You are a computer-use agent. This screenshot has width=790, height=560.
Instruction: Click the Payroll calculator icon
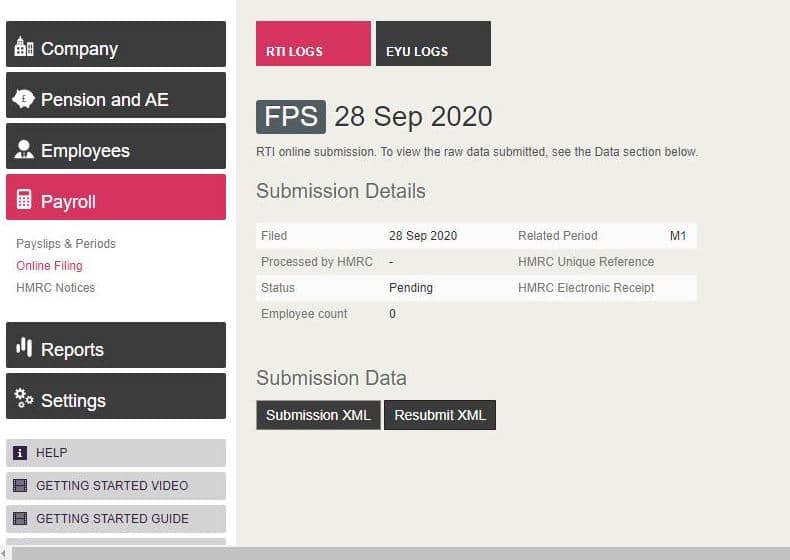(24, 200)
